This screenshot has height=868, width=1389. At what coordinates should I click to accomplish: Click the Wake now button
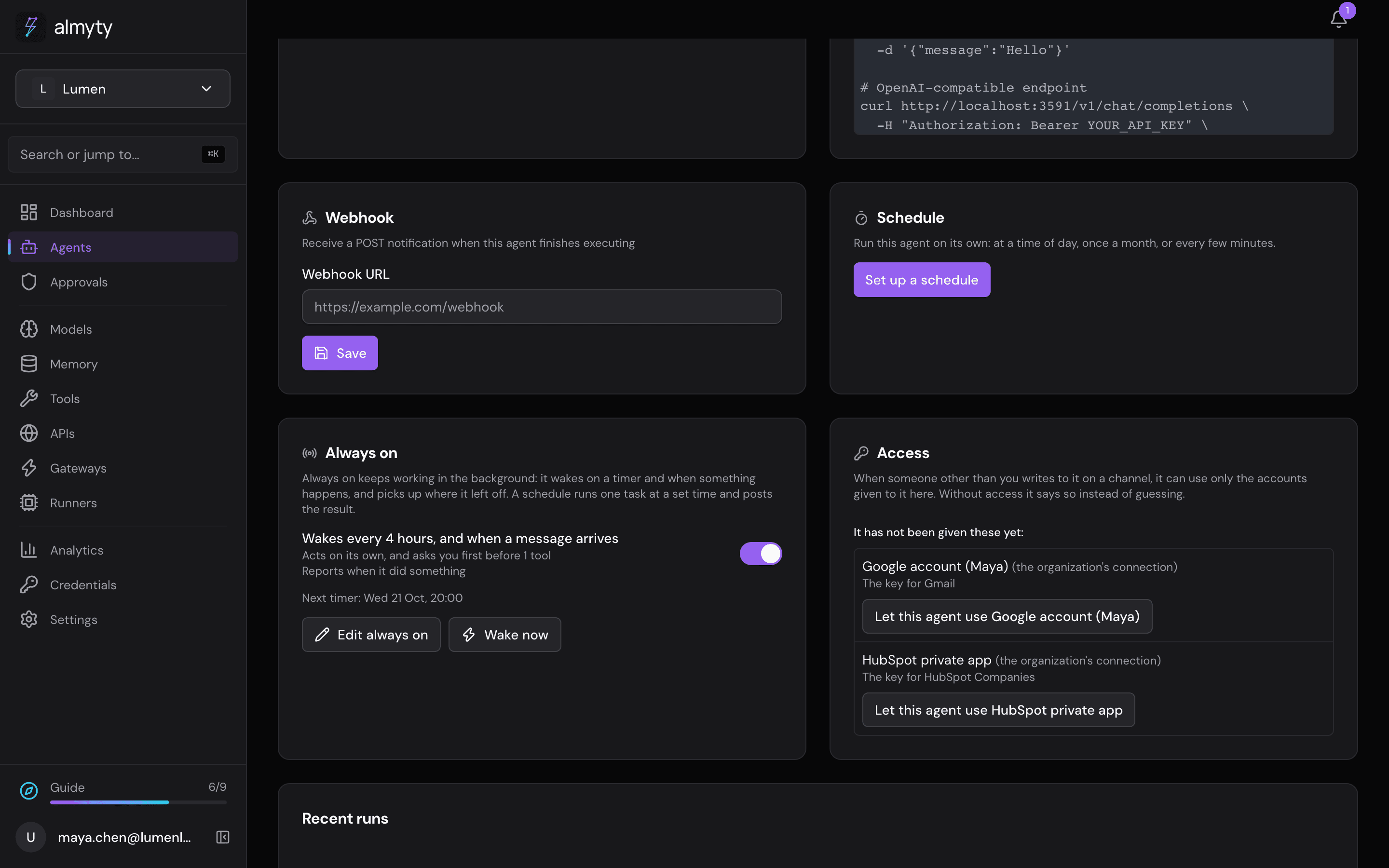(x=504, y=634)
